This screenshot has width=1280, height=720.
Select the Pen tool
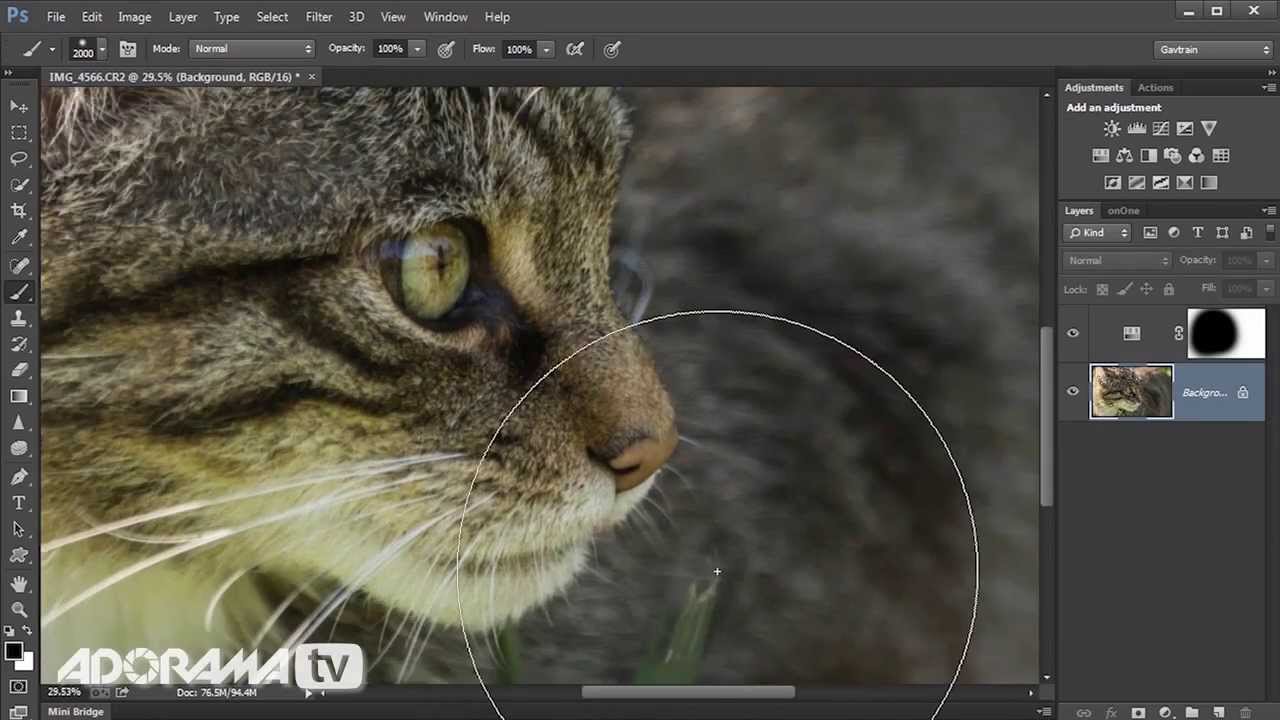tap(19, 476)
